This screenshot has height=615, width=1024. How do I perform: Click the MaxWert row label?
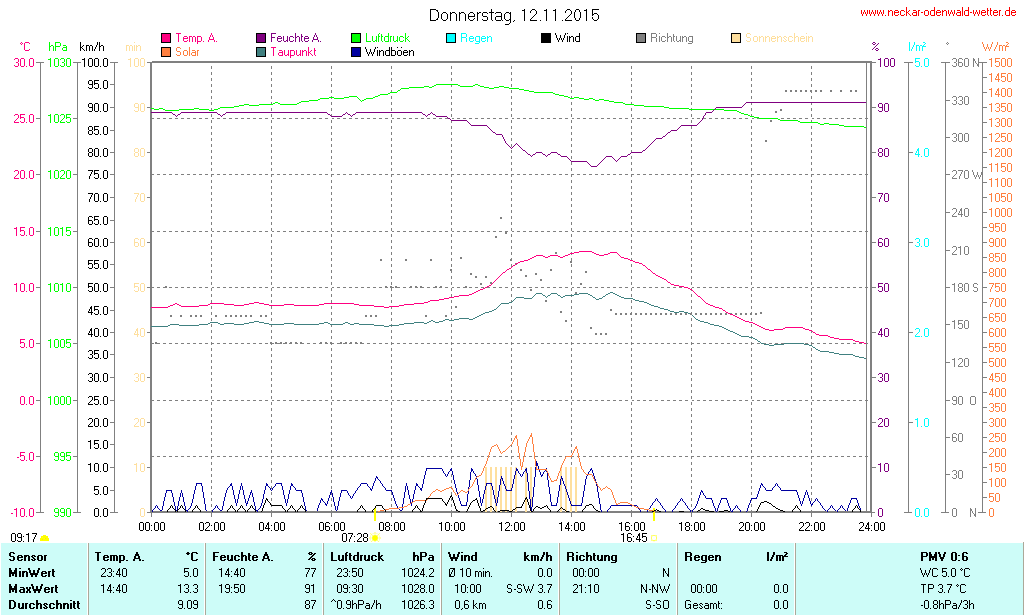point(33,589)
